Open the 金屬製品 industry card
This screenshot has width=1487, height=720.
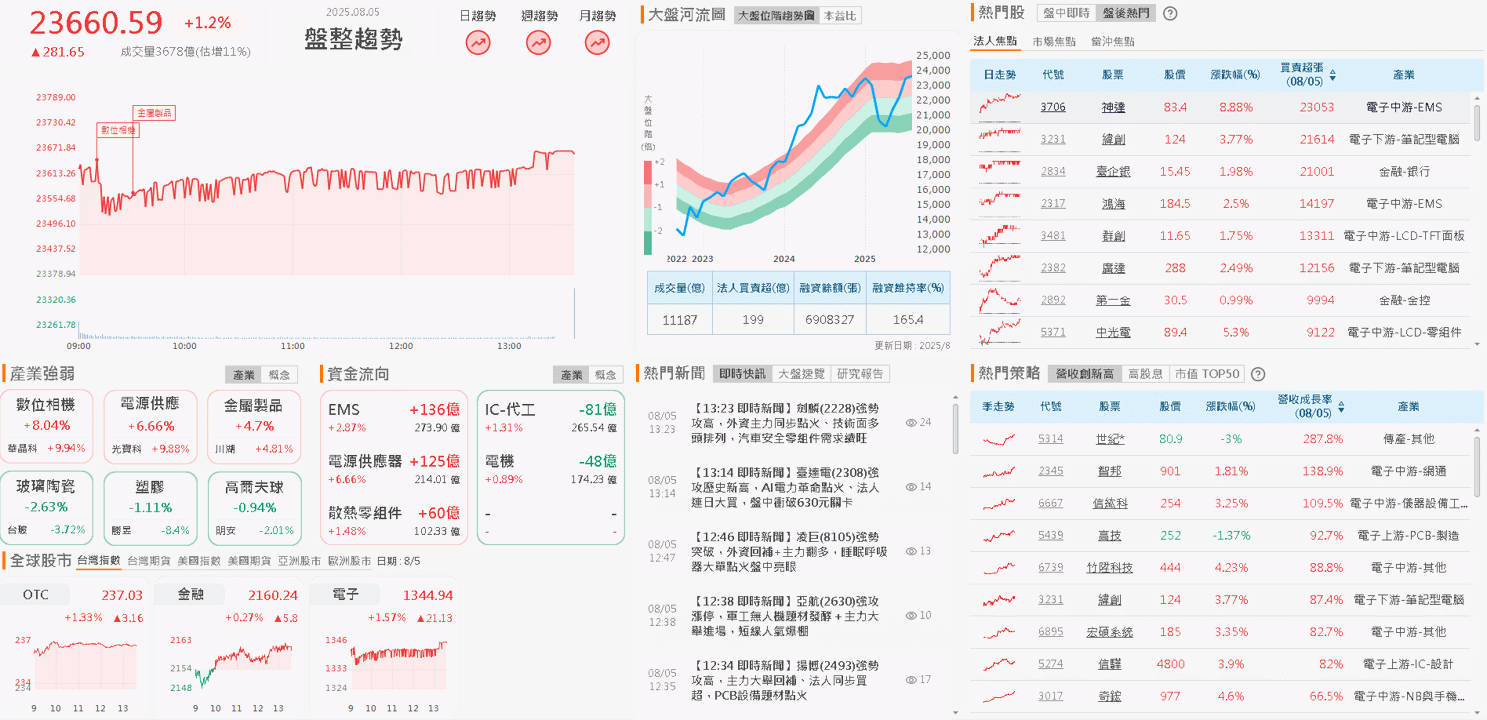click(253, 427)
